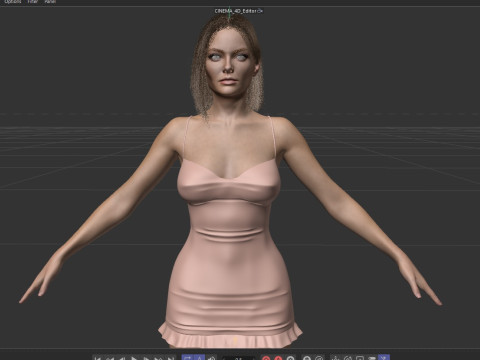Record active objects with first red button

(266, 358)
